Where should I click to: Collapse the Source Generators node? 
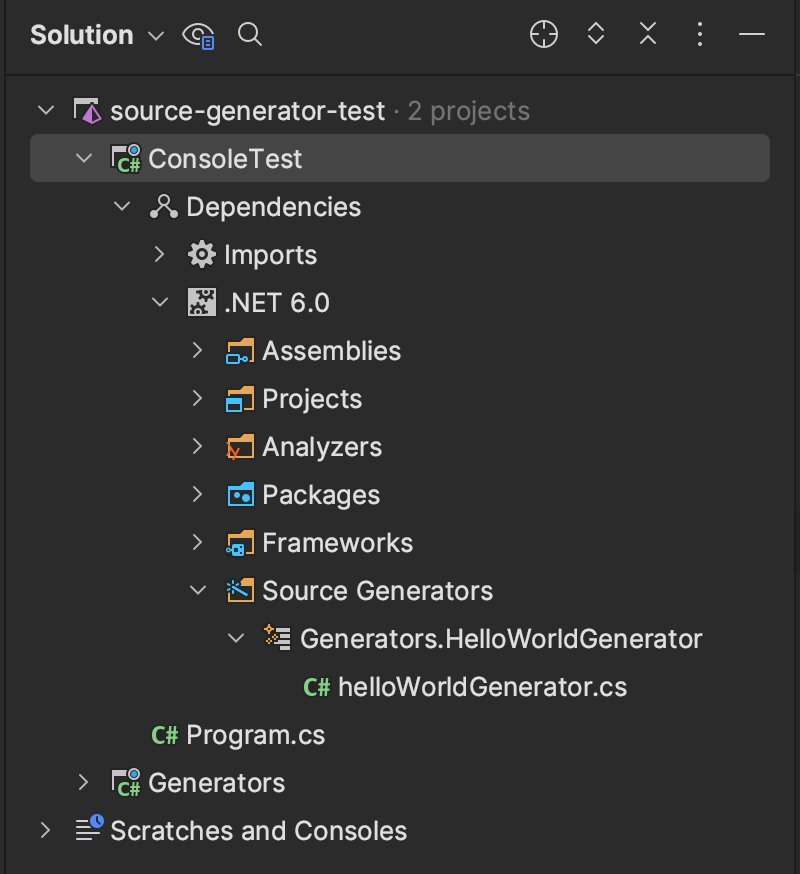point(198,590)
